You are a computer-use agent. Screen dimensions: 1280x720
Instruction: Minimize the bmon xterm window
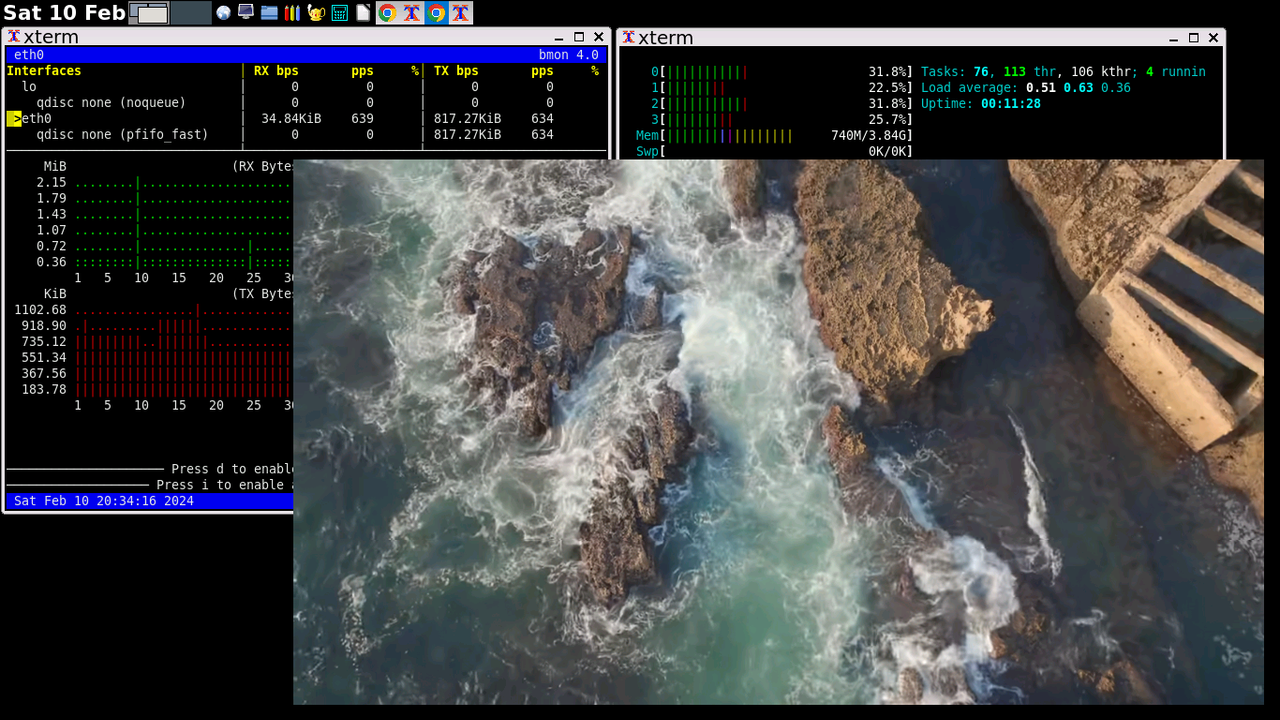[560, 38]
